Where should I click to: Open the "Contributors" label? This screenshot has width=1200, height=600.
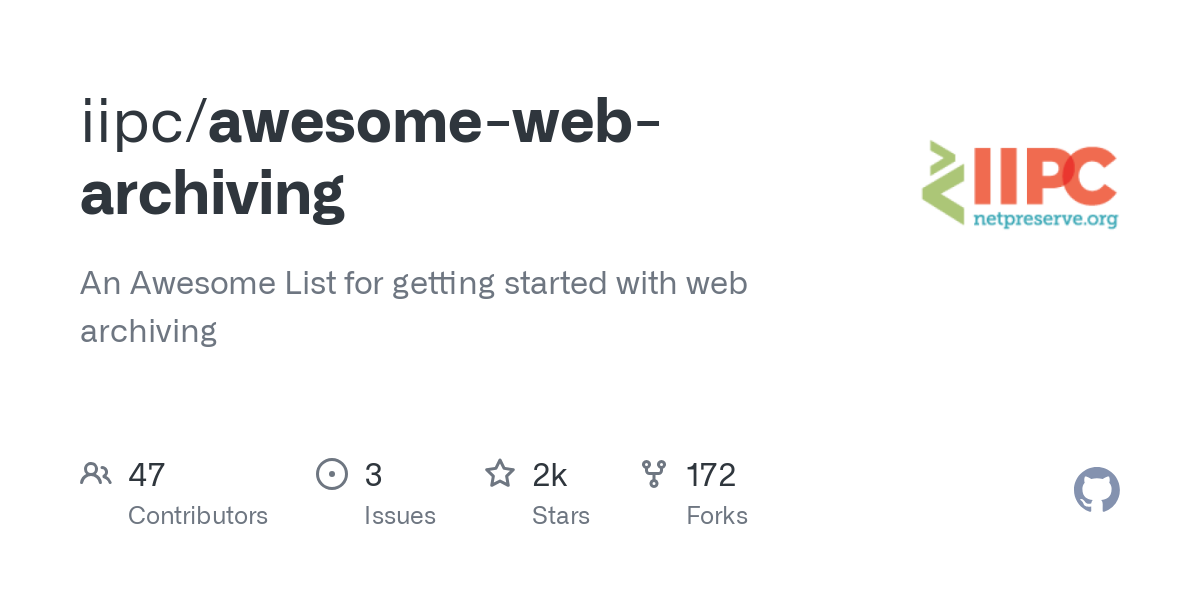point(198,516)
